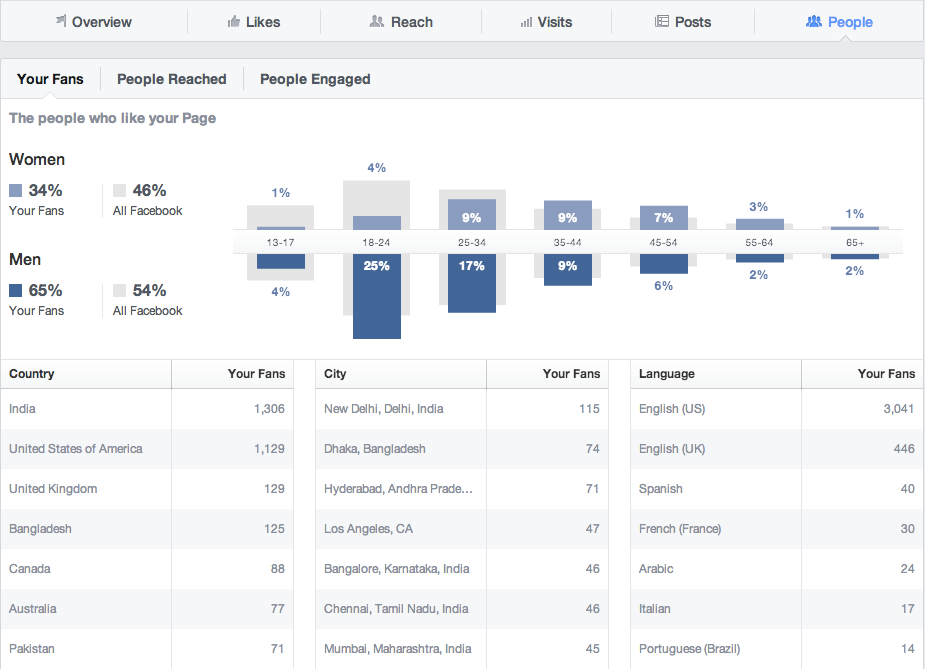Click the Spanish language row
925x669 pixels.
660,488
